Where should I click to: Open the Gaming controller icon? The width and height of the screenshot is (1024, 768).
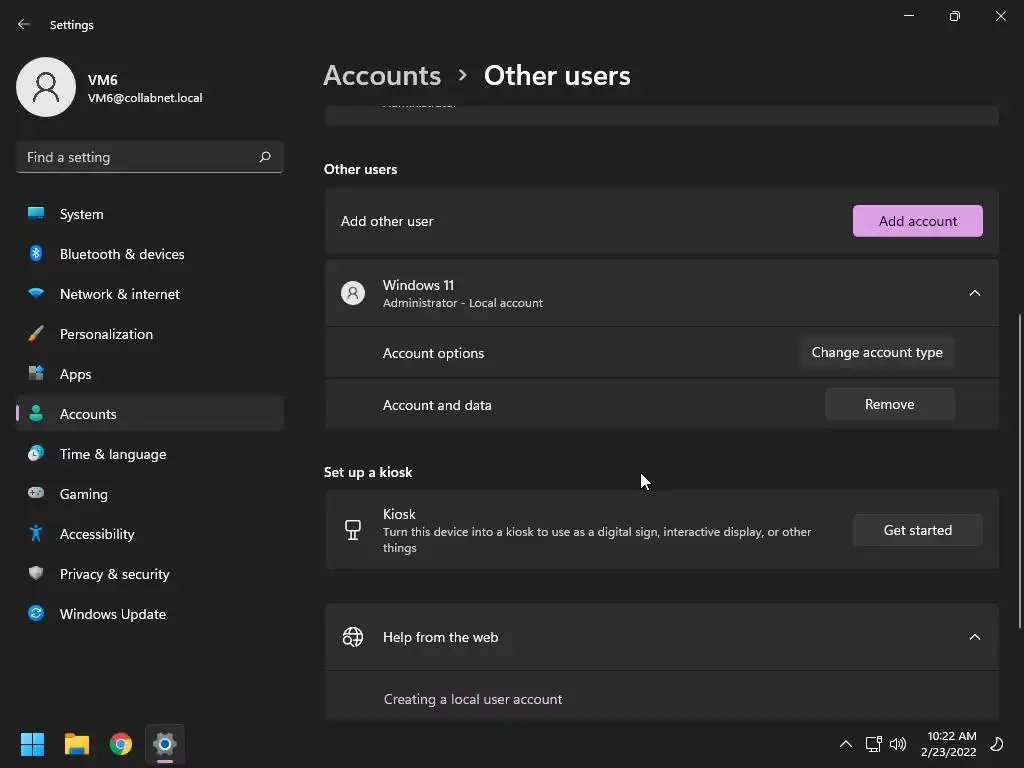(36, 494)
